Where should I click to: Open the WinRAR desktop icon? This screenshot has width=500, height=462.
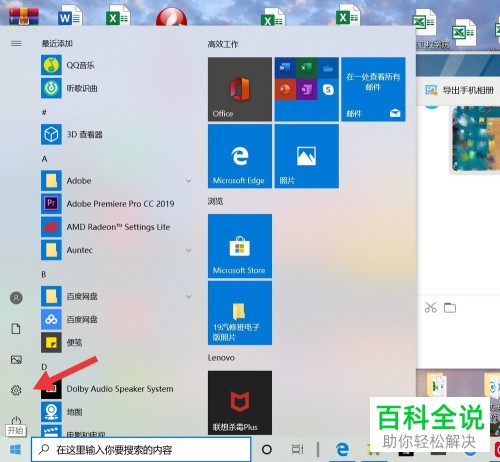point(24,16)
